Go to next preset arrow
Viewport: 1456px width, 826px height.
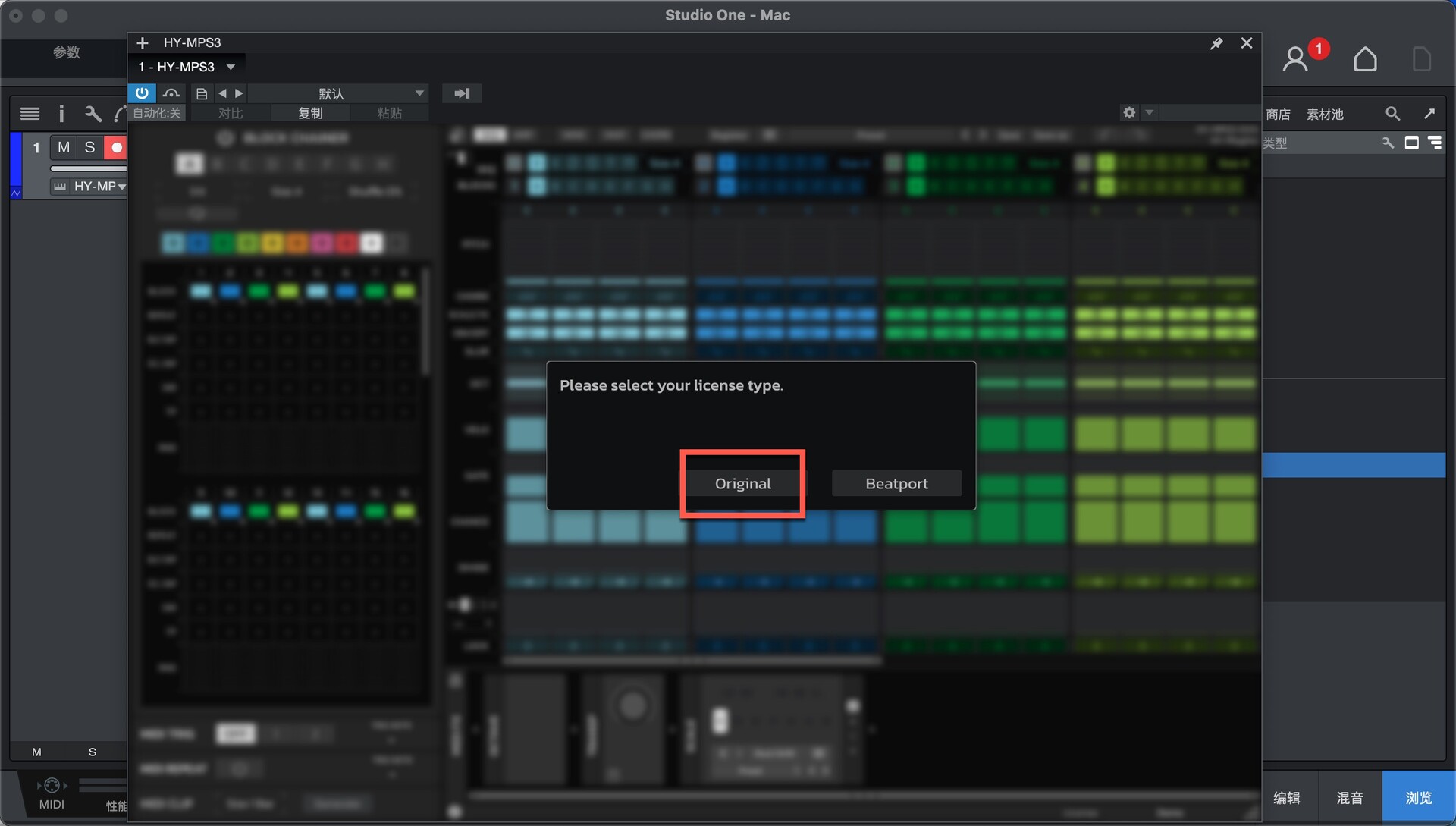point(239,93)
